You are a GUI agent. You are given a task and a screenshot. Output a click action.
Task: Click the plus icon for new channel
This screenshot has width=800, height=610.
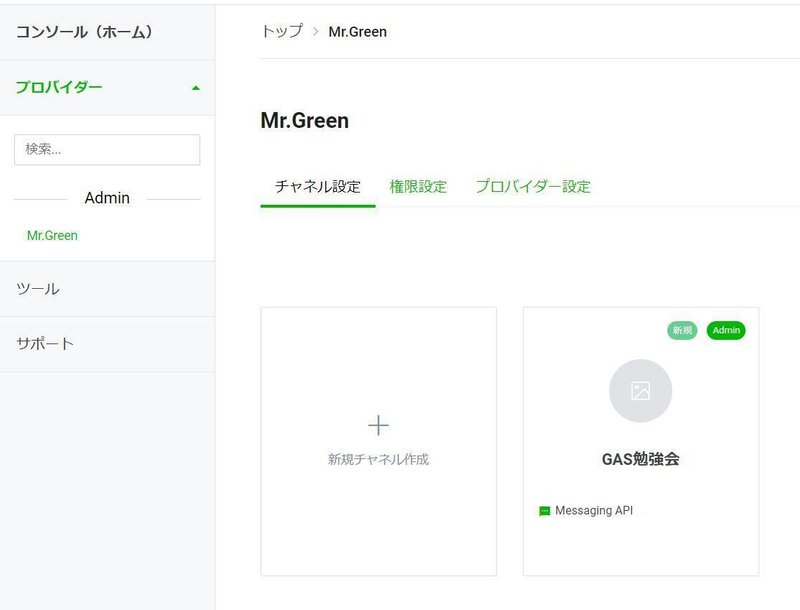pos(378,425)
